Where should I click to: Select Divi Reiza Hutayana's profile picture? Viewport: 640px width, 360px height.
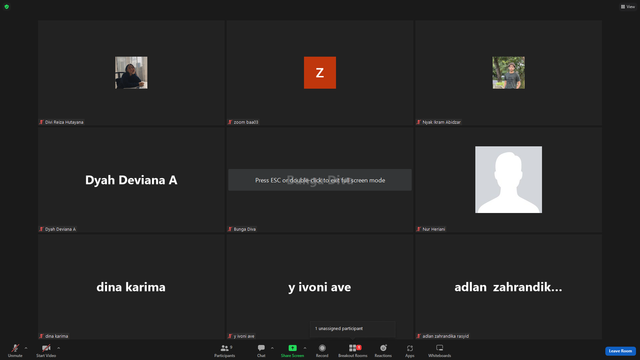(x=131, y=73)
